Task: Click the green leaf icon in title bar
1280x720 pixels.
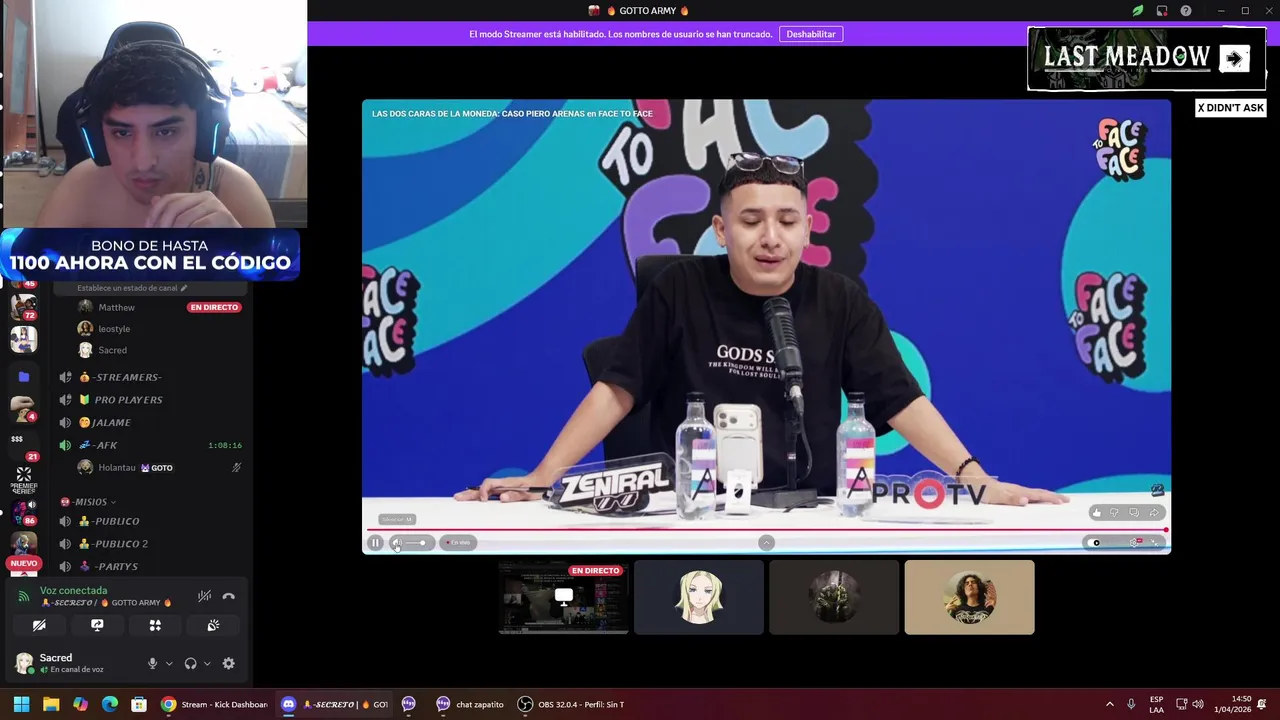Action: point(1138,11)
